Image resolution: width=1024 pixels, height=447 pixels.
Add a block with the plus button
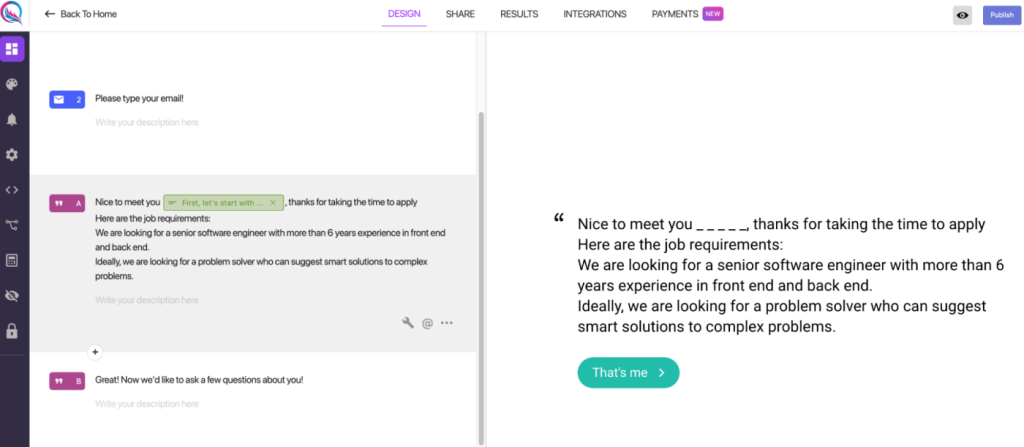coord(95,352)
